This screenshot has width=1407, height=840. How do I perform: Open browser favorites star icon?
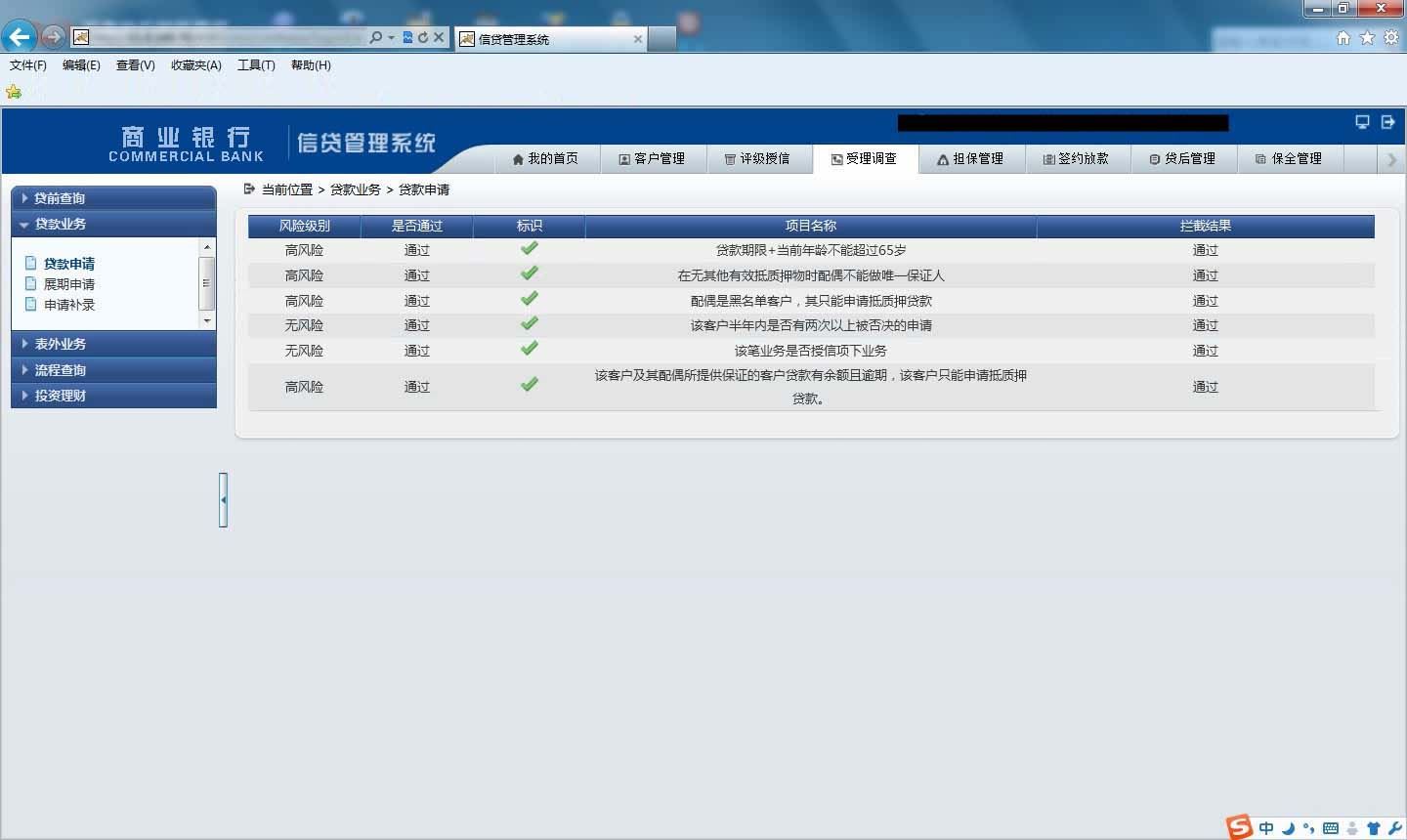(x=1367, y=37)
